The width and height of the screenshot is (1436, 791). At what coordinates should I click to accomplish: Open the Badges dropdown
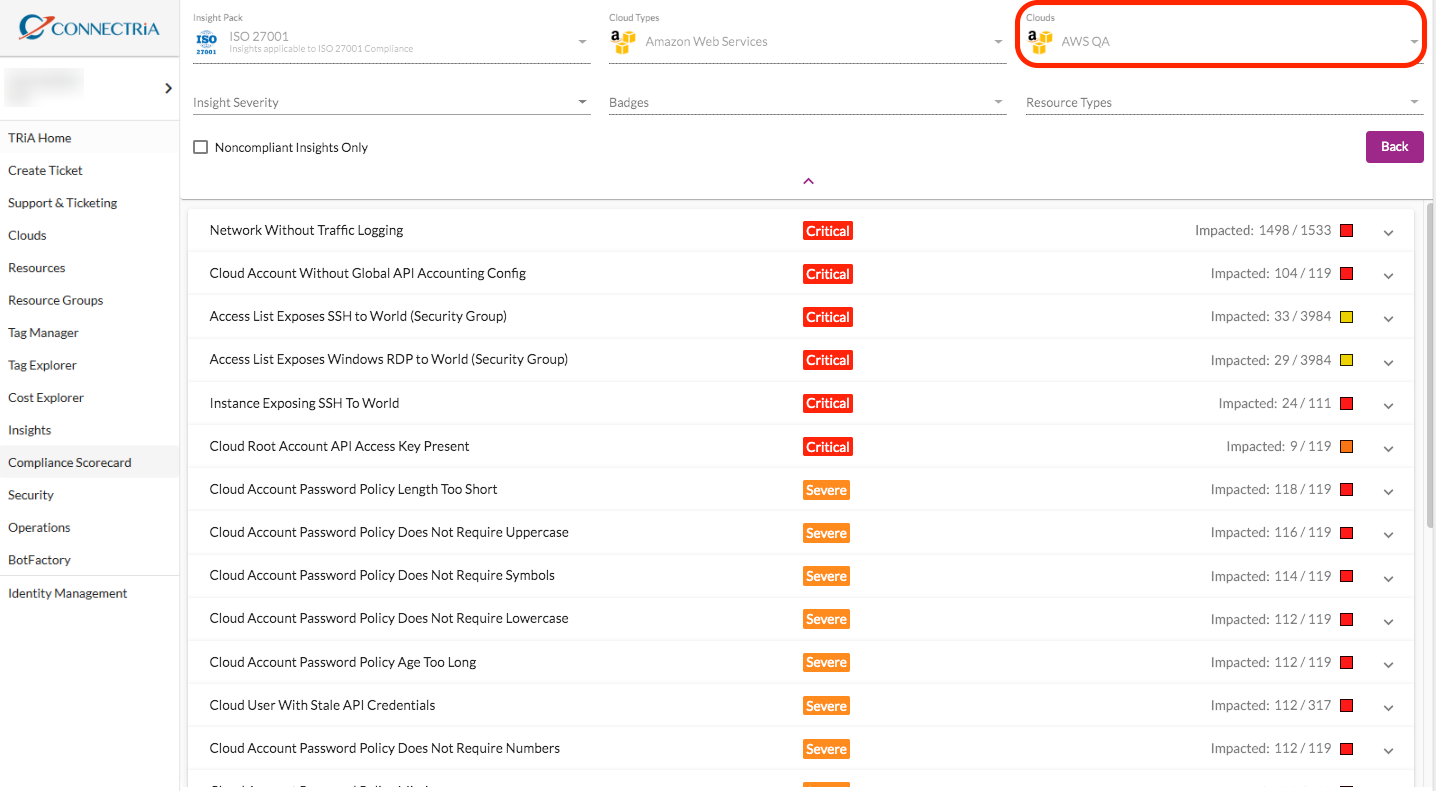tap(807, 102)
